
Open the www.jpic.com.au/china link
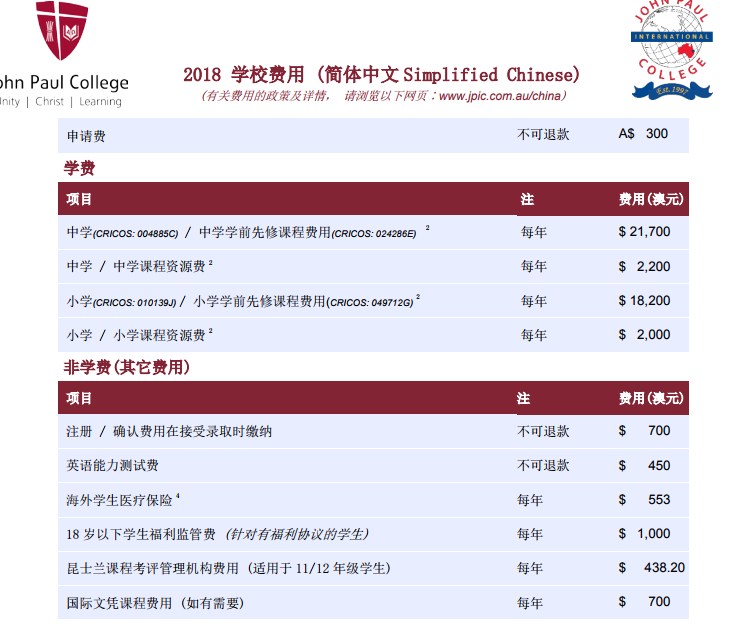click(x=499, y=96)
